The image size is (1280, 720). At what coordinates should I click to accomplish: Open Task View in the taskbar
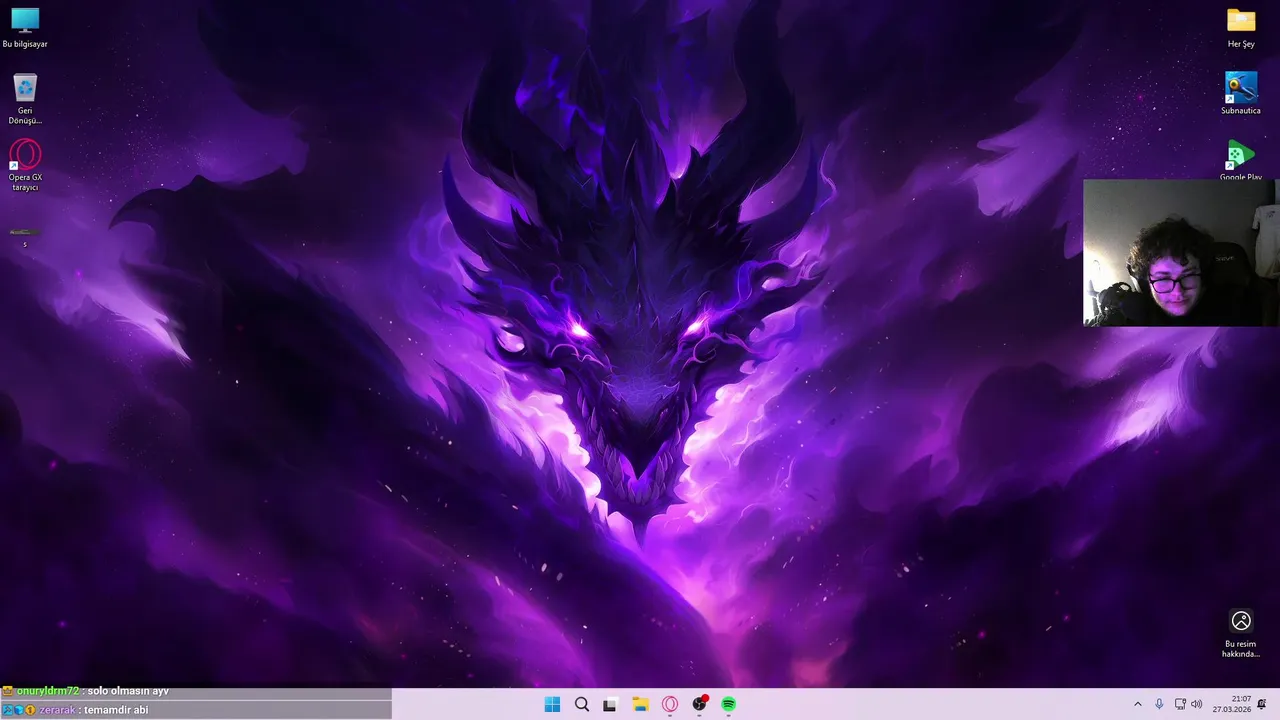(610, 704)
